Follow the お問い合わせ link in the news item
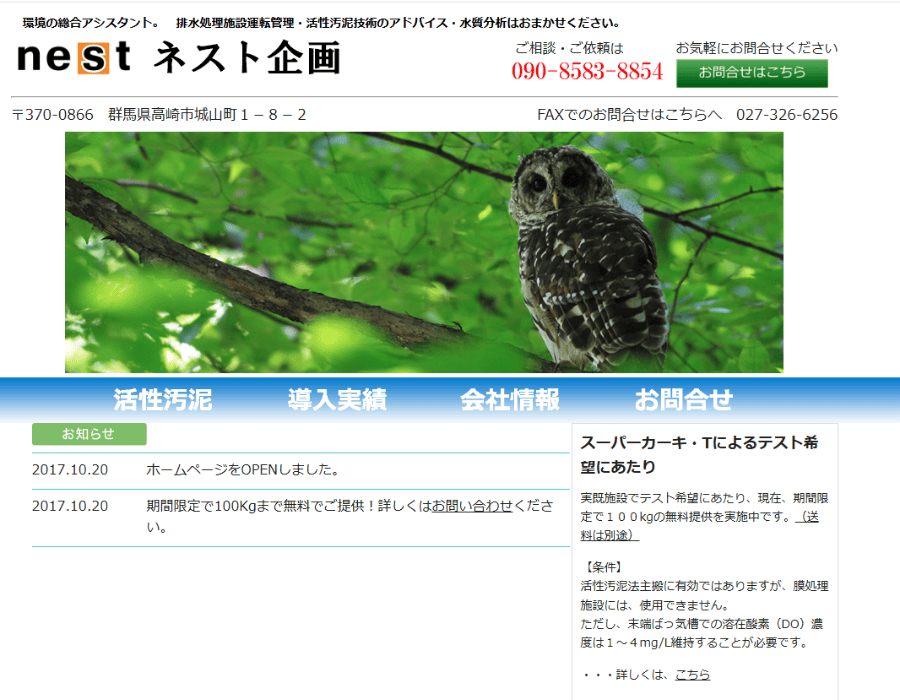This screenshot has width=900, height=700. point(472,506)
